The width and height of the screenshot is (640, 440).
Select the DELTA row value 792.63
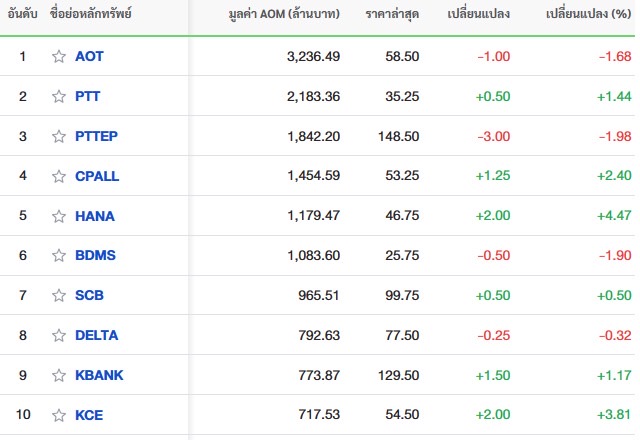point(319,335)
